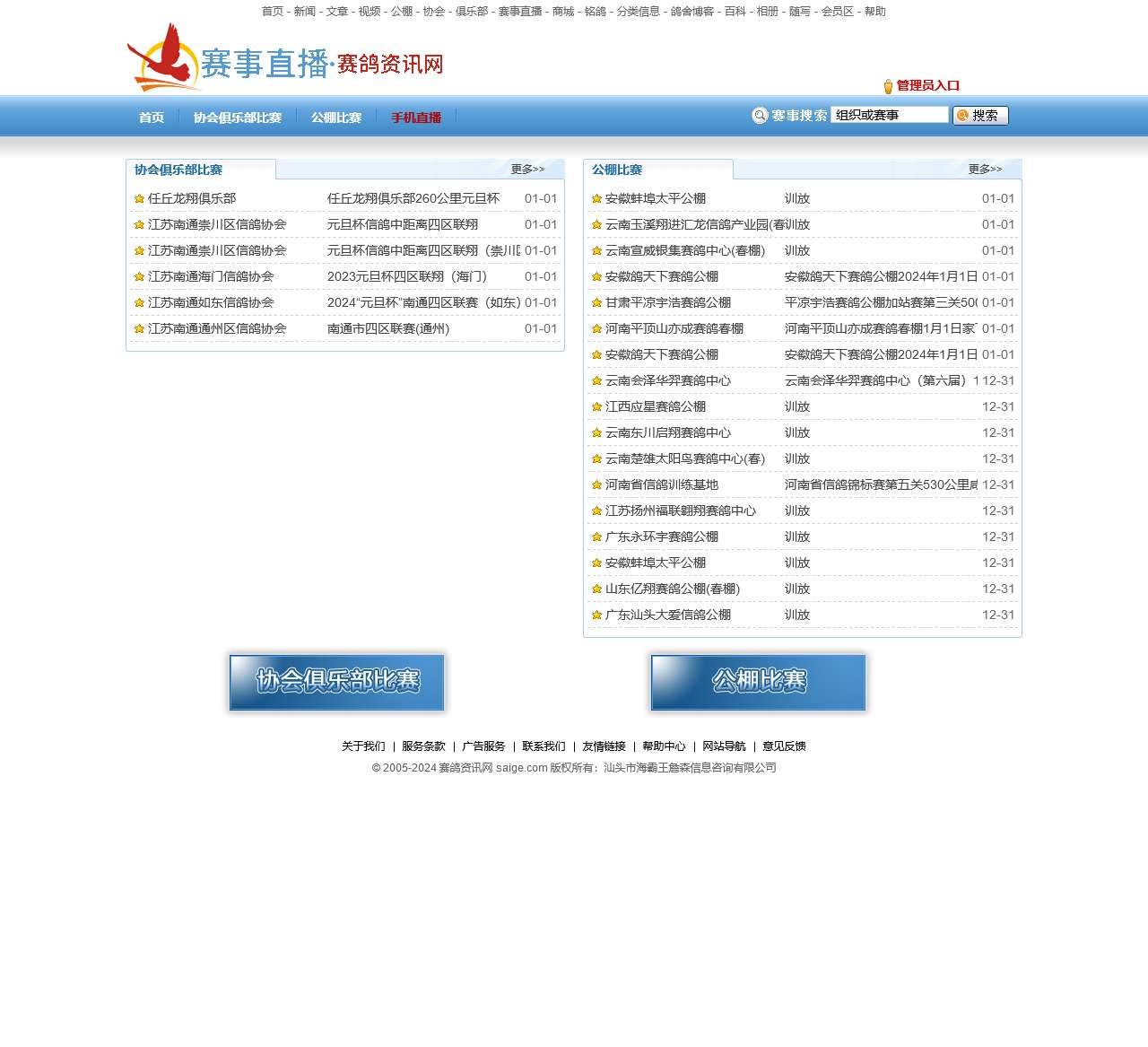Open 帮助 from the top menu row
This screenshot has height=1047, width=1148.
tap(874, 13)
